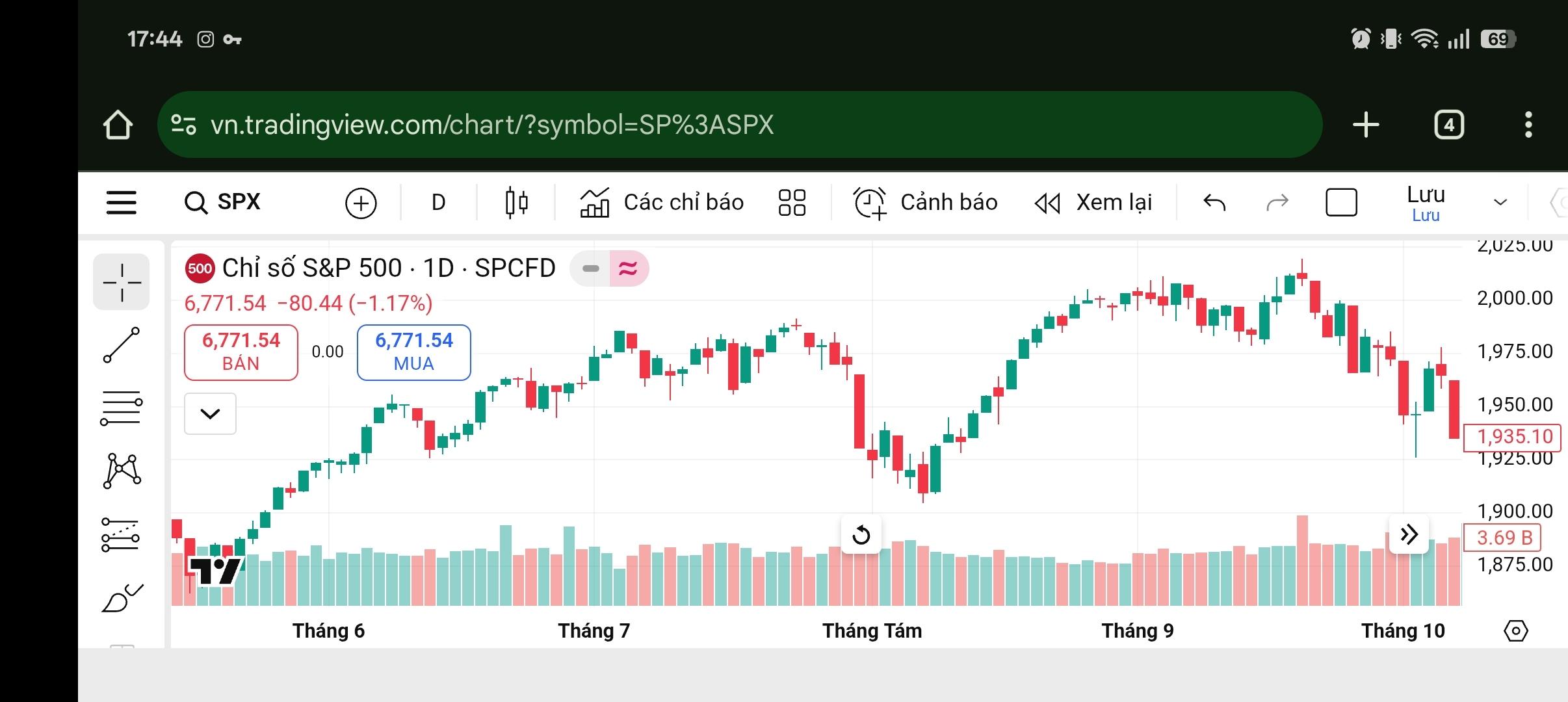This screenshot has height=702, width=1568.
Task: Click the compare symbol plus icon
Action: (361, 203)
